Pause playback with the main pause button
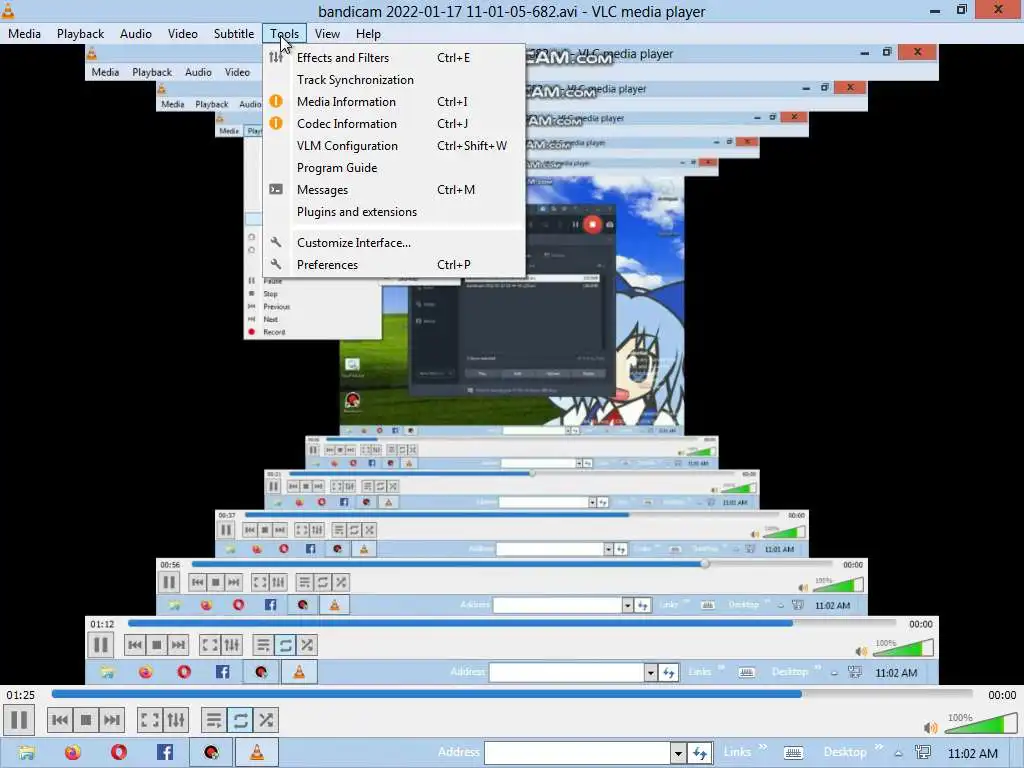Image resolution: width=1024 pixels, height=768 pixels. coord(20,720)
